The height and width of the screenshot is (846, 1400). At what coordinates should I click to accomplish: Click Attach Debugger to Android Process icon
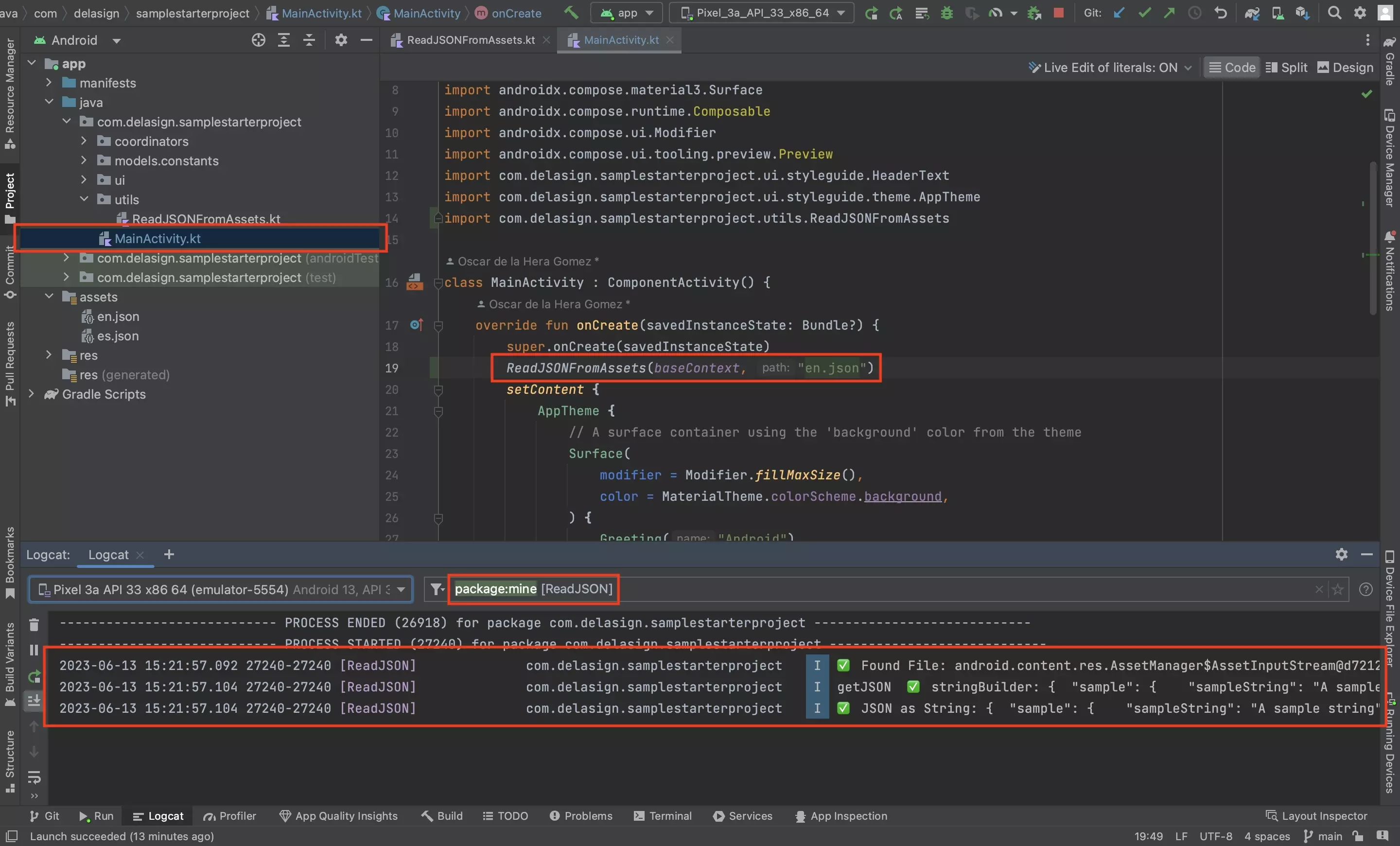(1034, 13)
